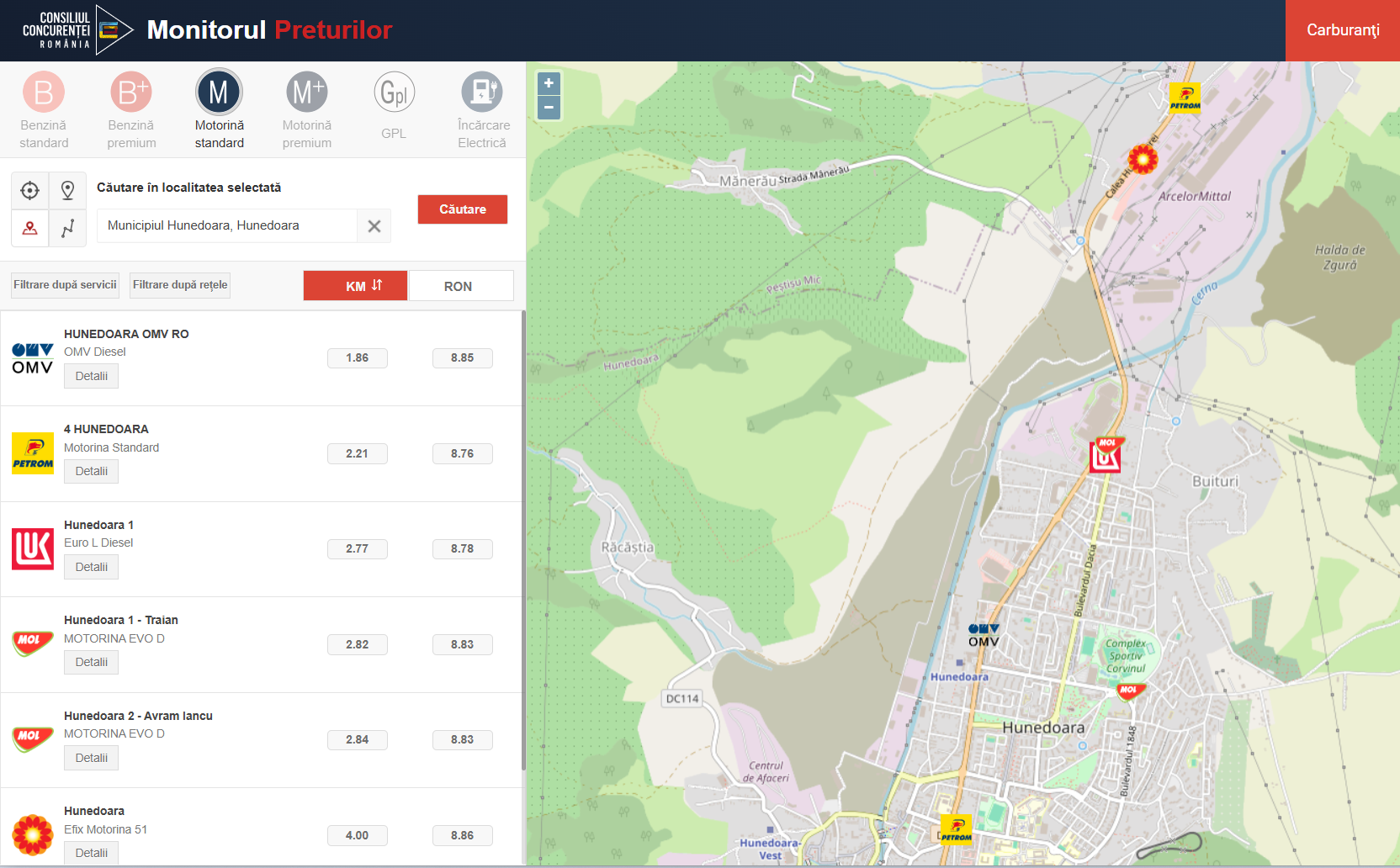
Task: Open Filtrare după rețele filter
Action: tap(180, 285)
